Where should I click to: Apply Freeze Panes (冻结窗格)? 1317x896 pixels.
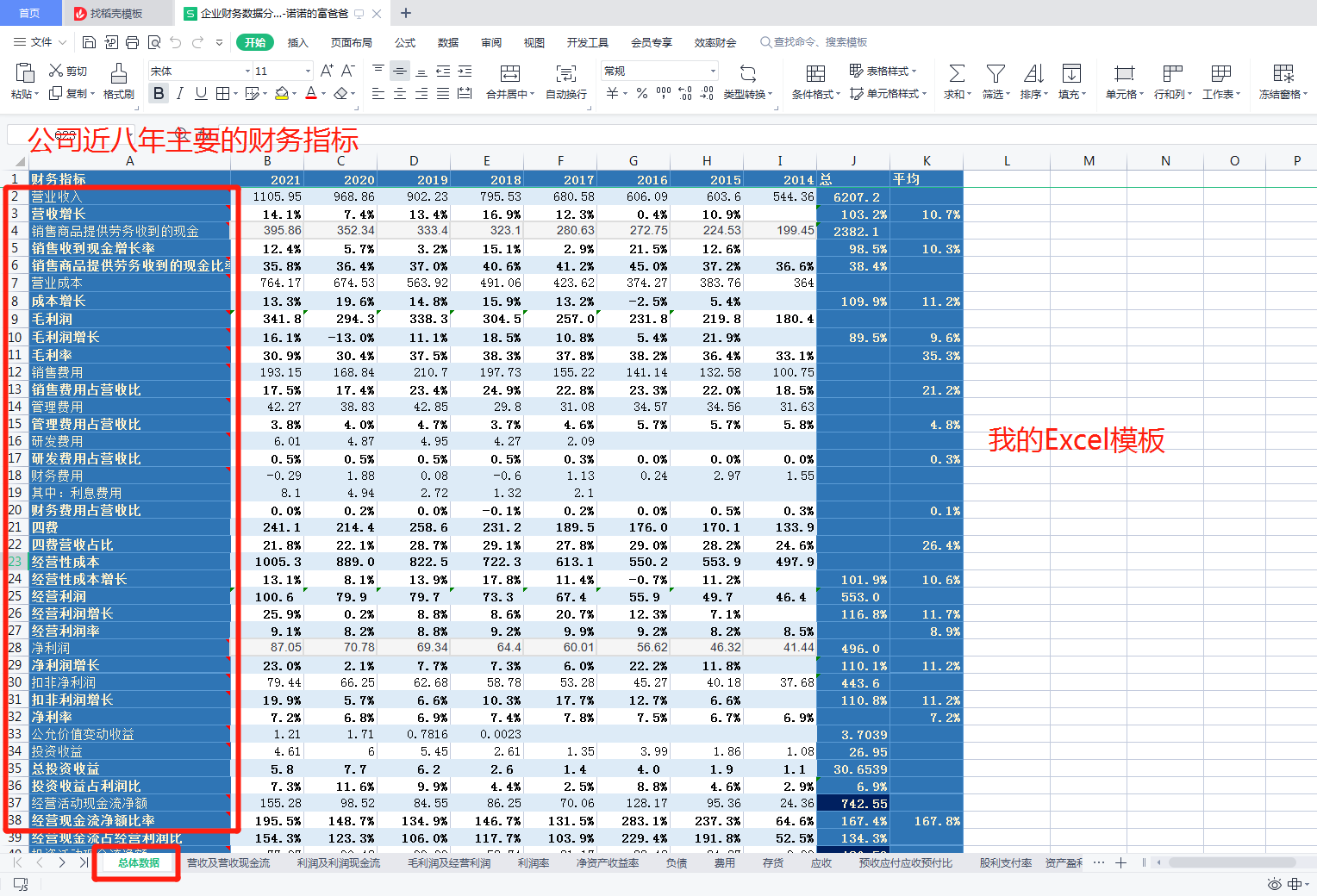pos(1282,82)
